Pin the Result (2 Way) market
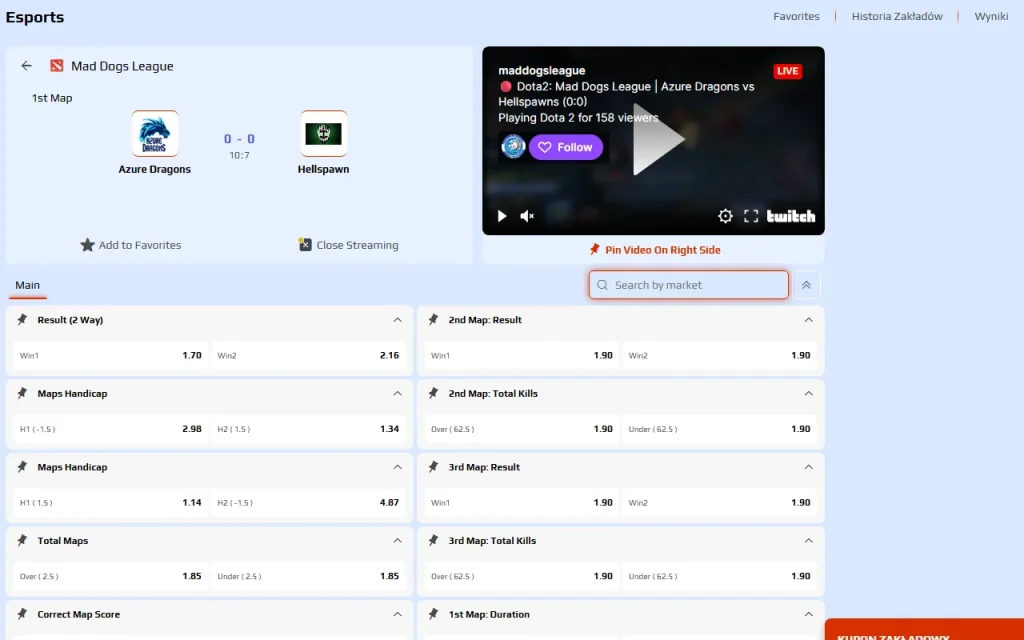 click(x=22, y=319)
